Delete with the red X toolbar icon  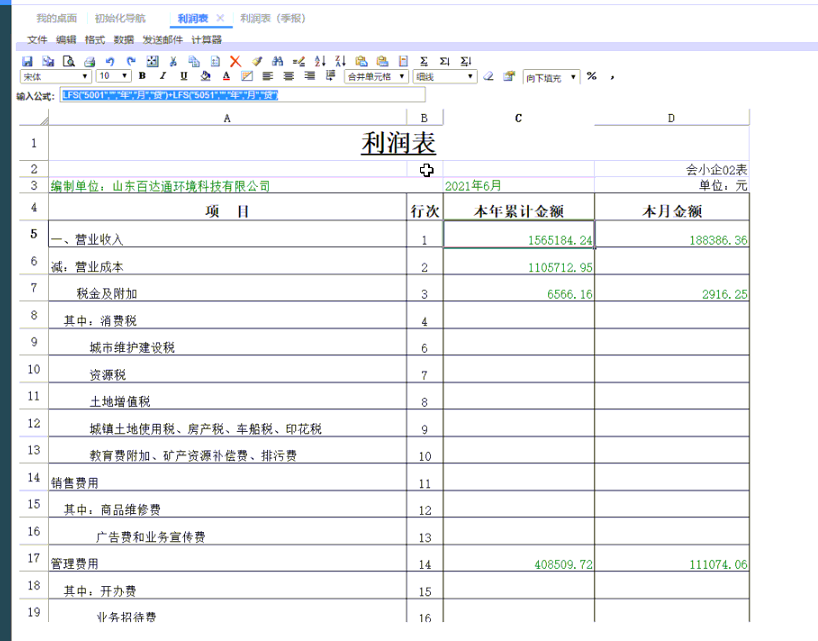[236, 62]
